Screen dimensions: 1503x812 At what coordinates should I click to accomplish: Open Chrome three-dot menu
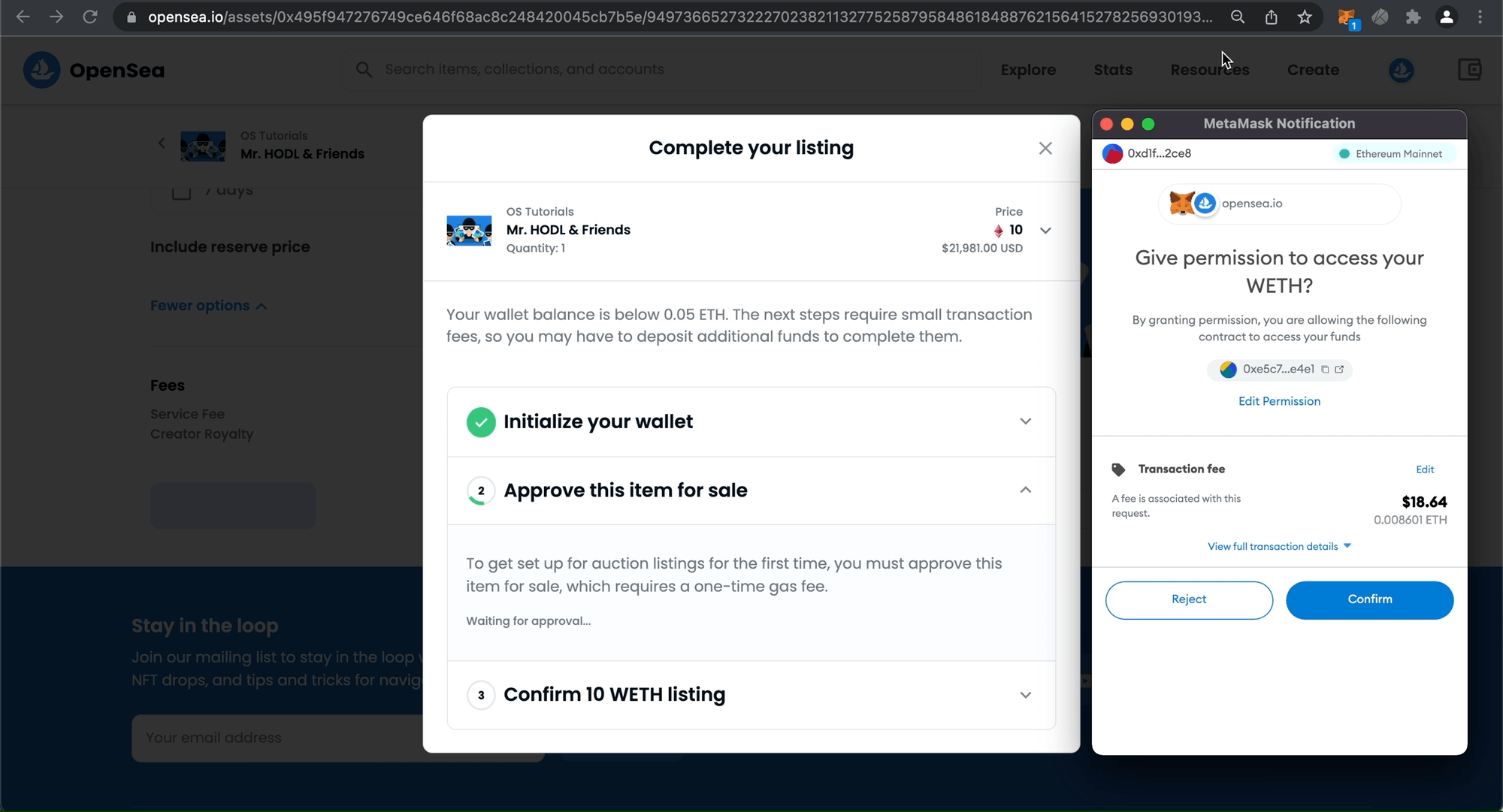coord(1480,17)
